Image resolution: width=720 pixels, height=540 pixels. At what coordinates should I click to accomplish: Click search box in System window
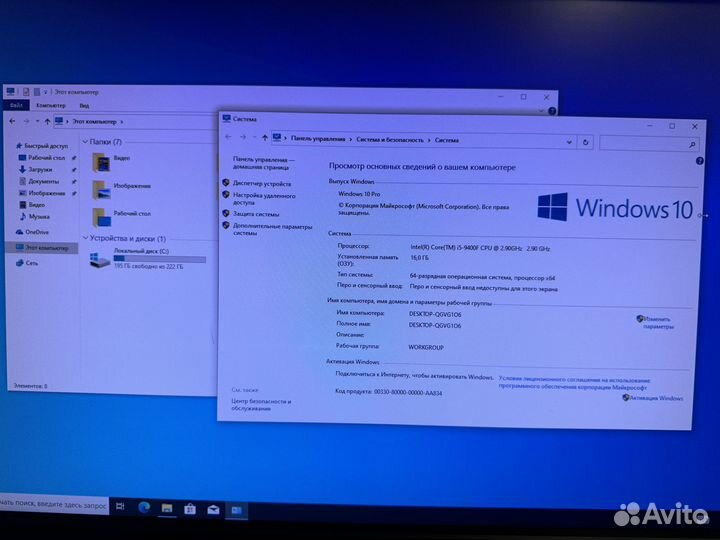click(649, 144)
